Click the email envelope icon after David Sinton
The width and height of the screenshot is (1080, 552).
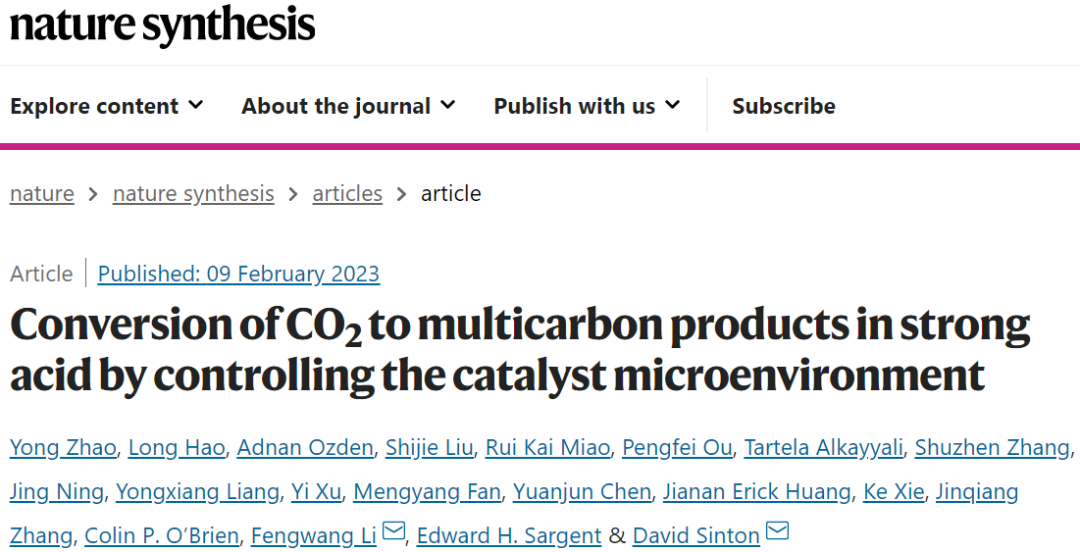click(777, 531)
